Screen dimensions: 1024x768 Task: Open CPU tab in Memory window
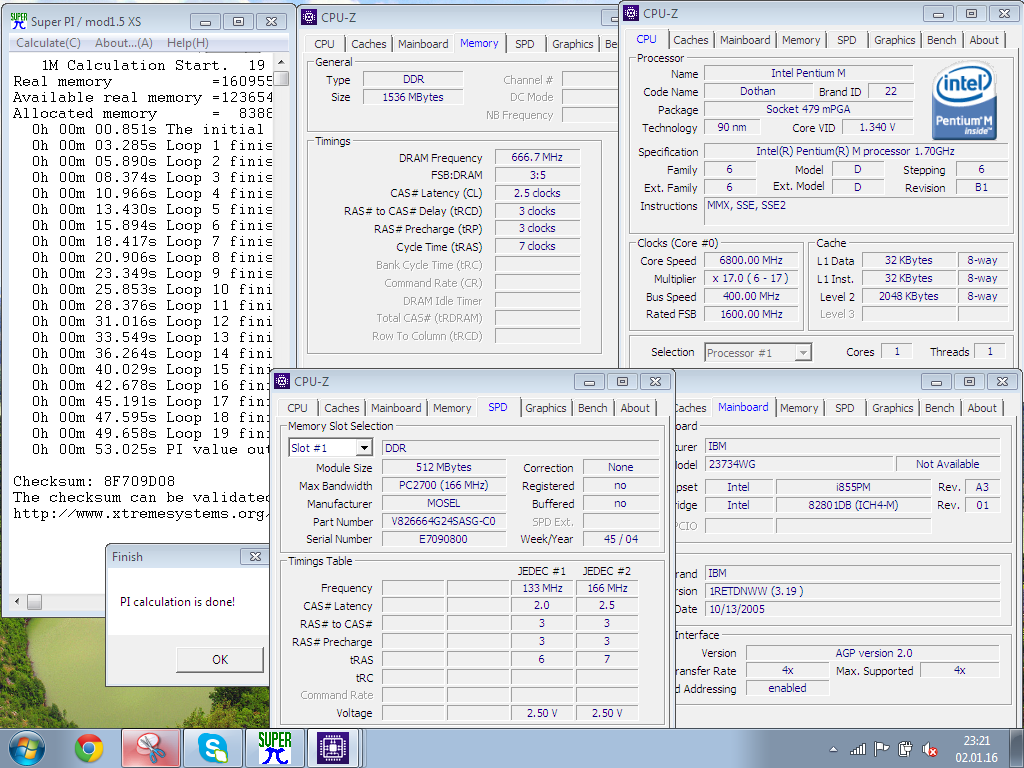click(x=324, y=44)
